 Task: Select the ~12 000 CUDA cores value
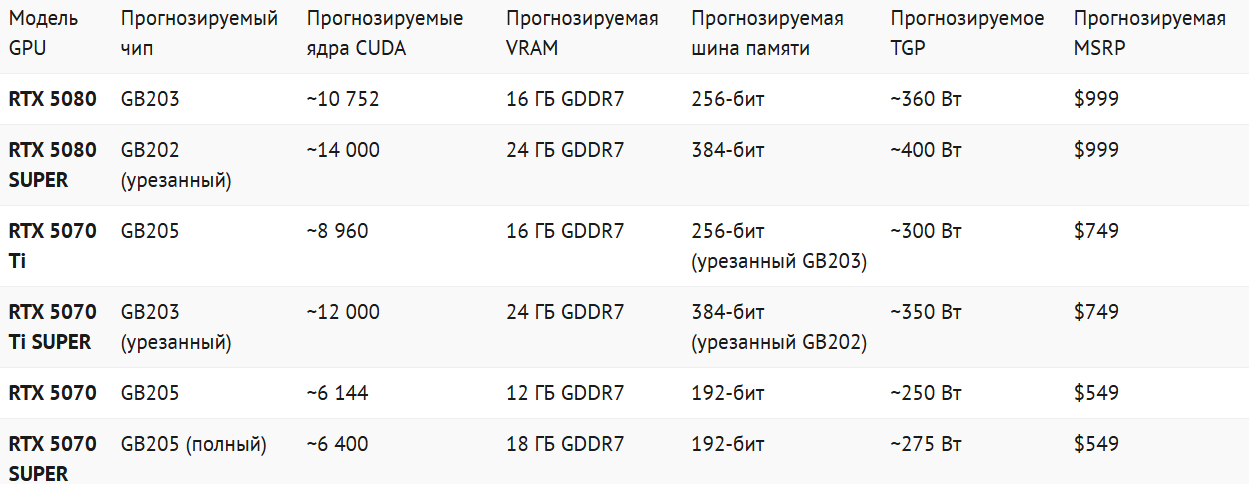[343, 312]
